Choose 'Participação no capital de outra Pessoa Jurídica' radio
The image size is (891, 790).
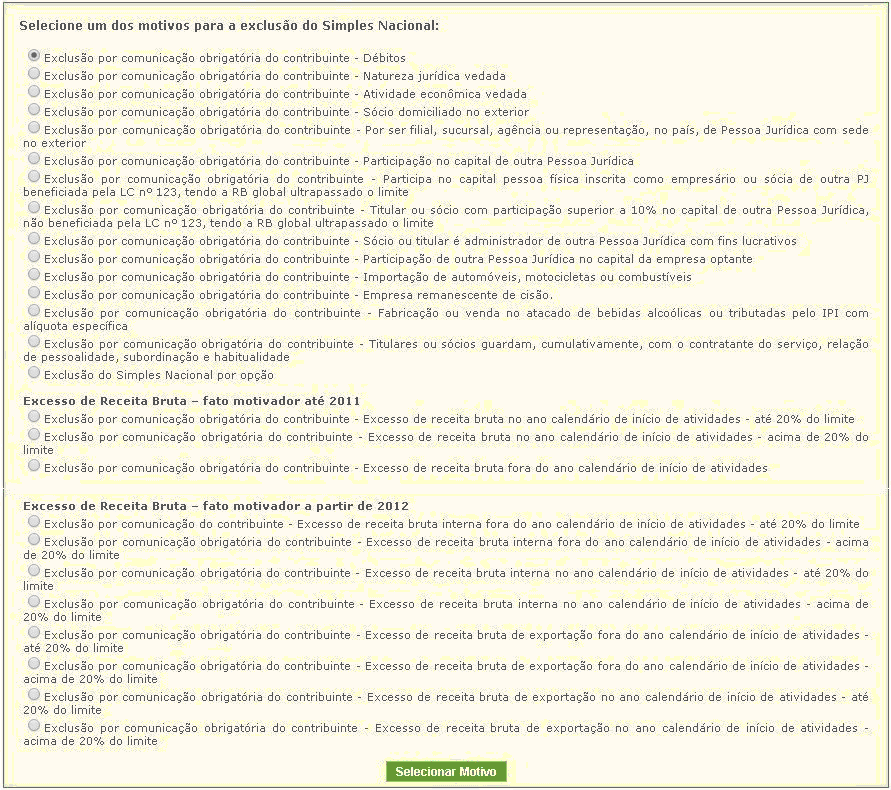[x=34, y=158]
